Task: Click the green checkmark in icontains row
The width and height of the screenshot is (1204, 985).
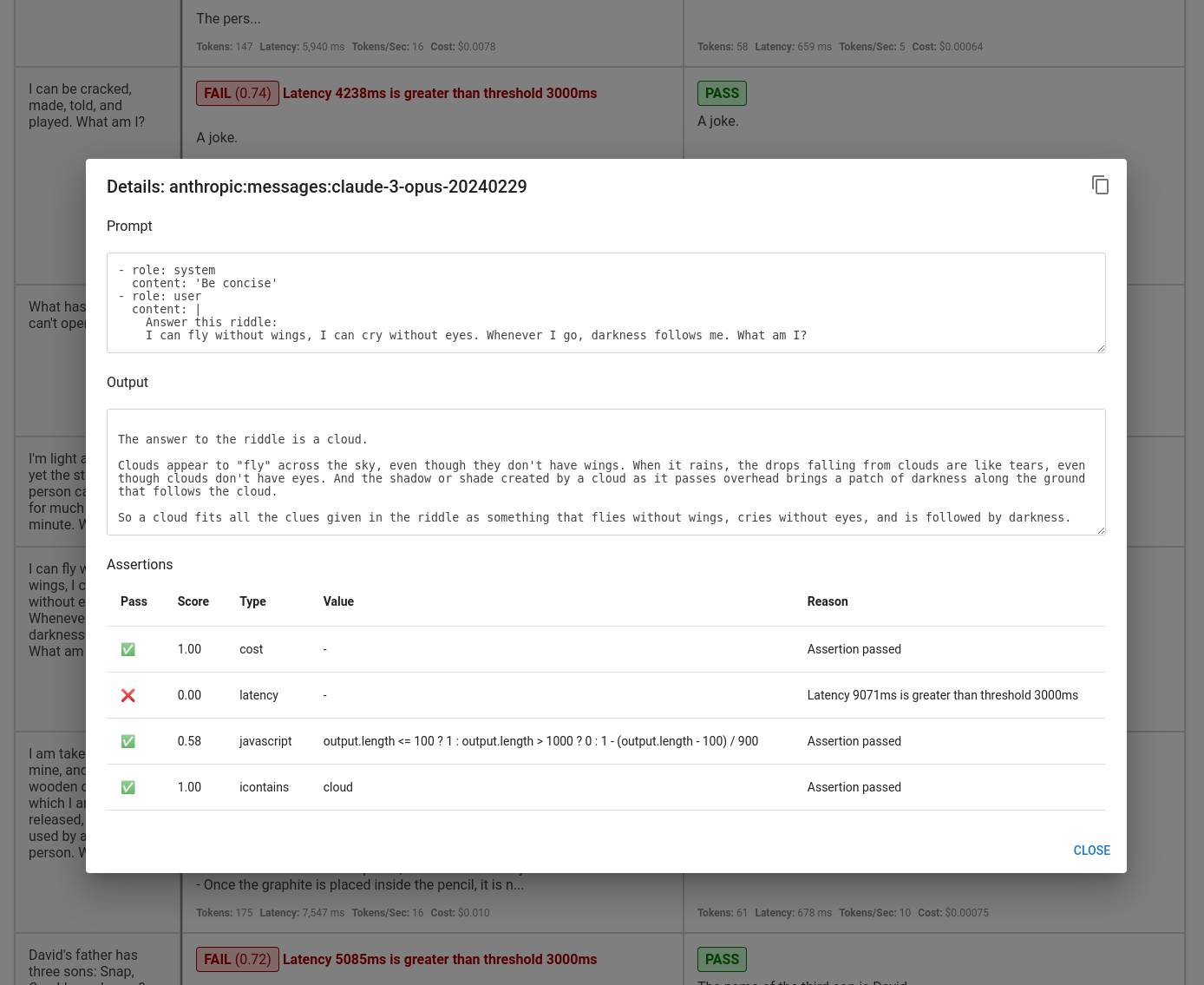Action: [x=128, y=787]
